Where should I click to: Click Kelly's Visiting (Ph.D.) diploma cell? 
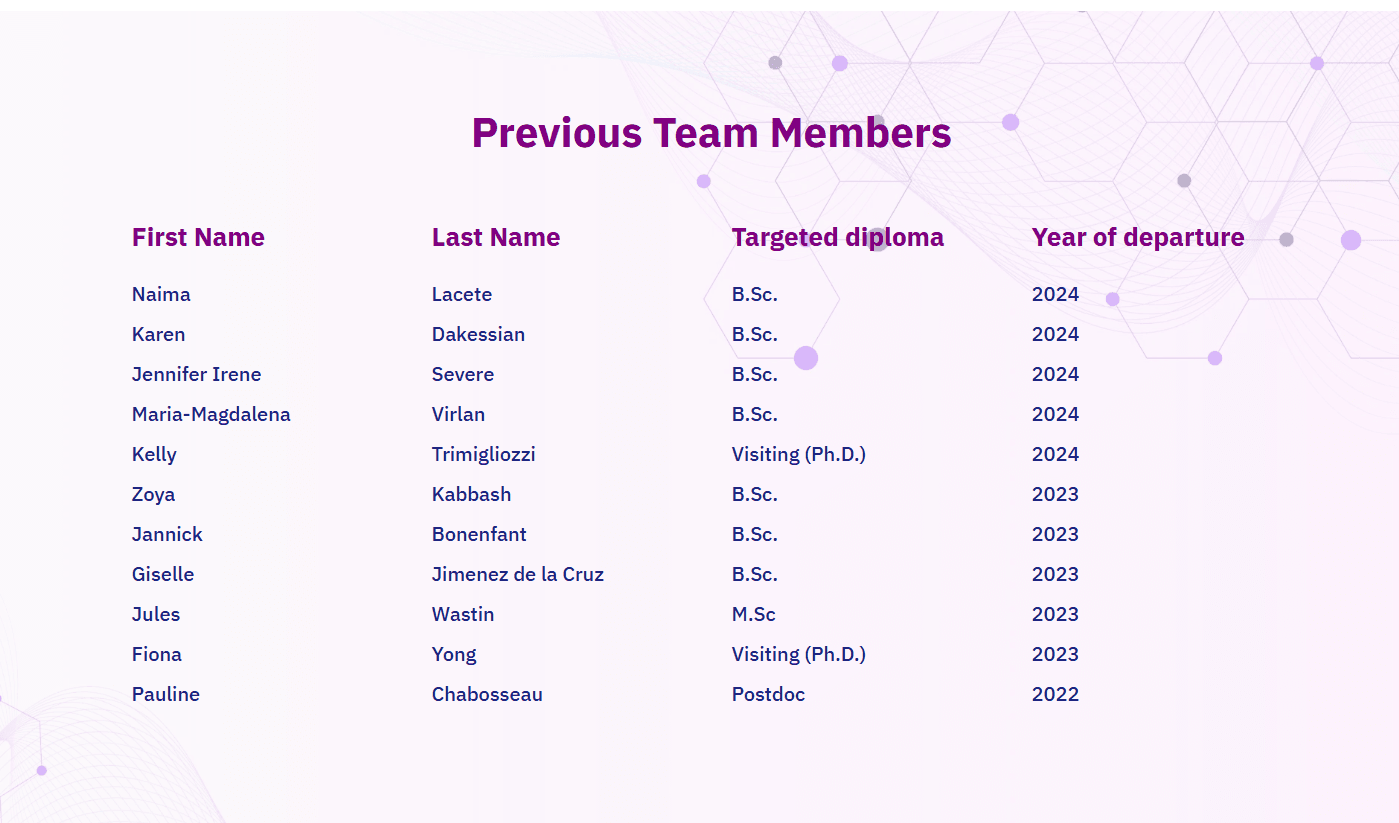tap(799, 454)
